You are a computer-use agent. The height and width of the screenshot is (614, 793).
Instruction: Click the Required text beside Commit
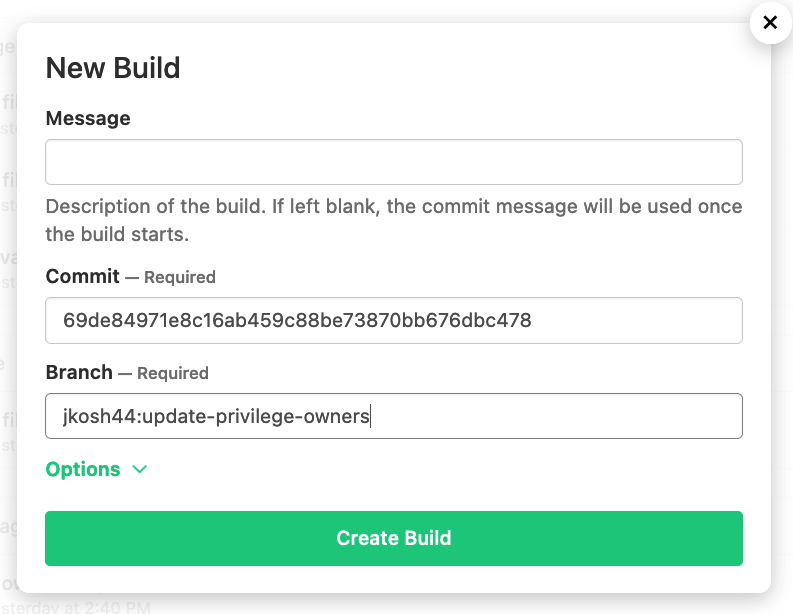click(180, 277)
